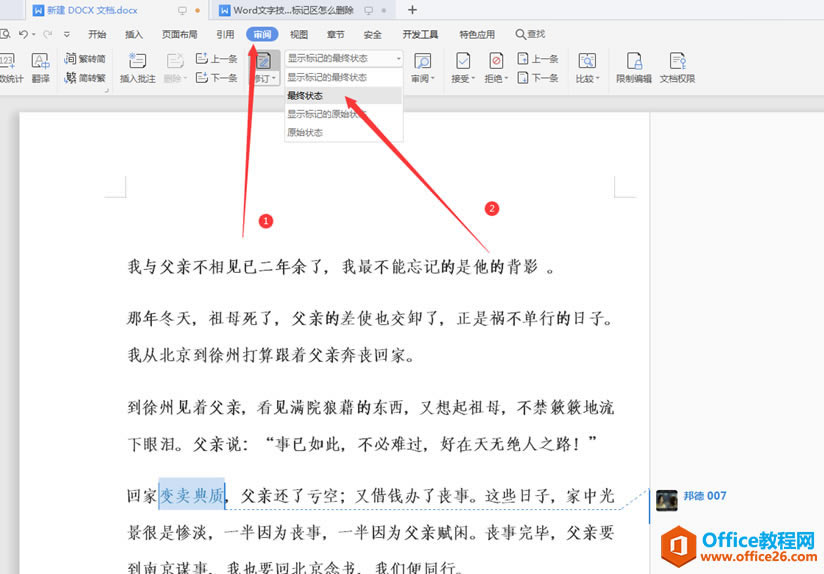Switch to the 视图 ribbon tab
This screenshot has height=574, width=824.
(299, 34)
